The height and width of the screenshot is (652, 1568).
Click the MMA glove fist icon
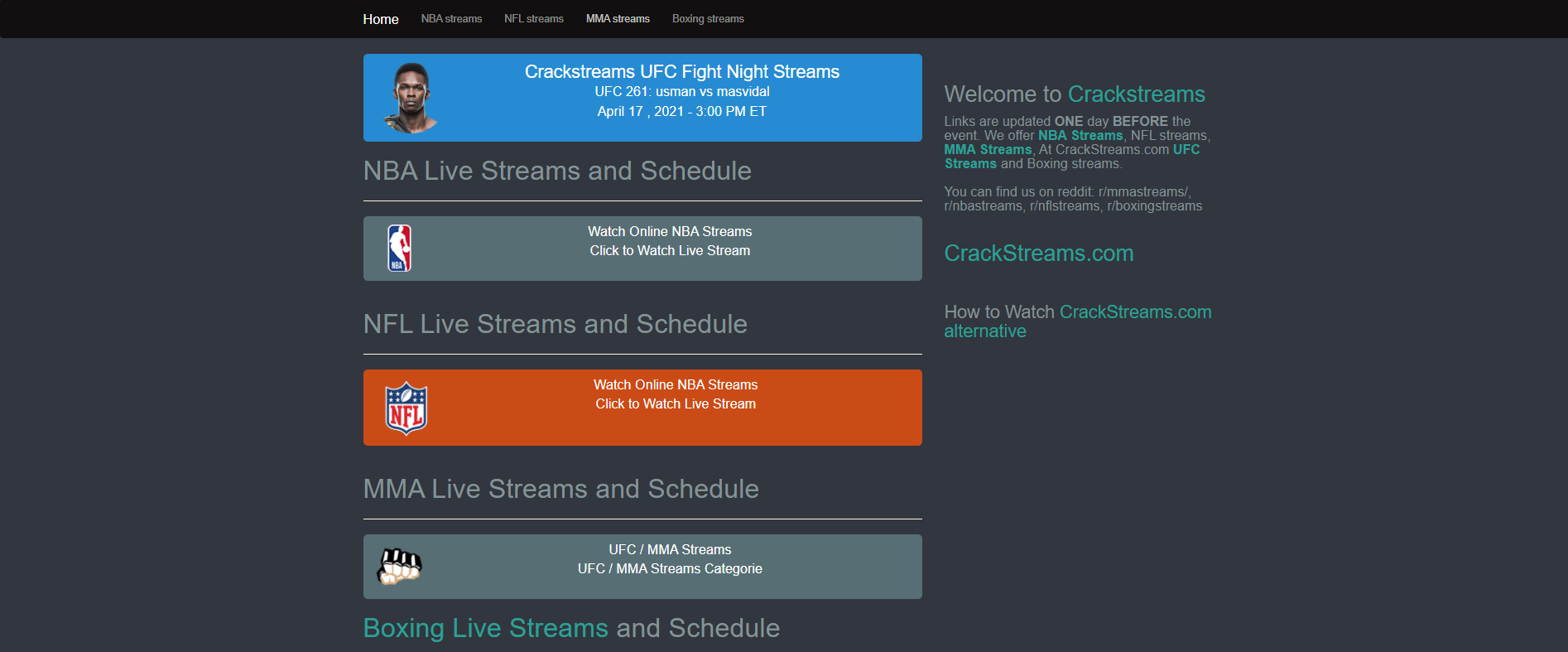pyautogui.click(x=400, y=567)
